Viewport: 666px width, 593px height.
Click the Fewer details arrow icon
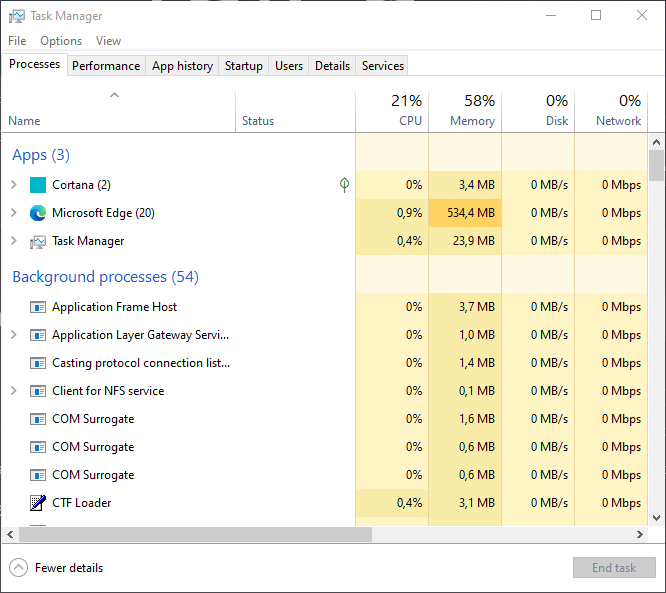click(x=18, y=568)
